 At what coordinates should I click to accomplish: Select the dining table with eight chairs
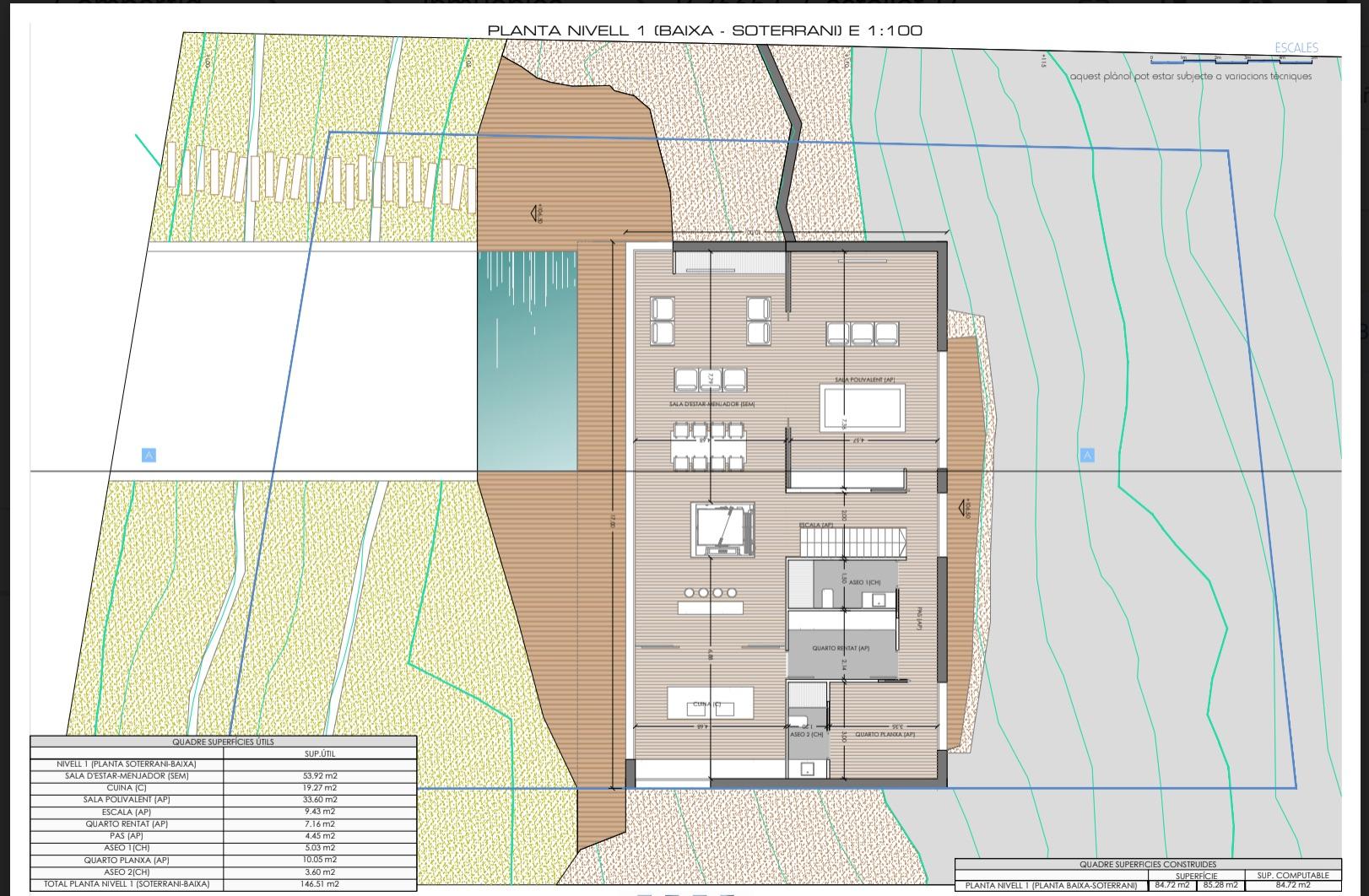[709, 447]
